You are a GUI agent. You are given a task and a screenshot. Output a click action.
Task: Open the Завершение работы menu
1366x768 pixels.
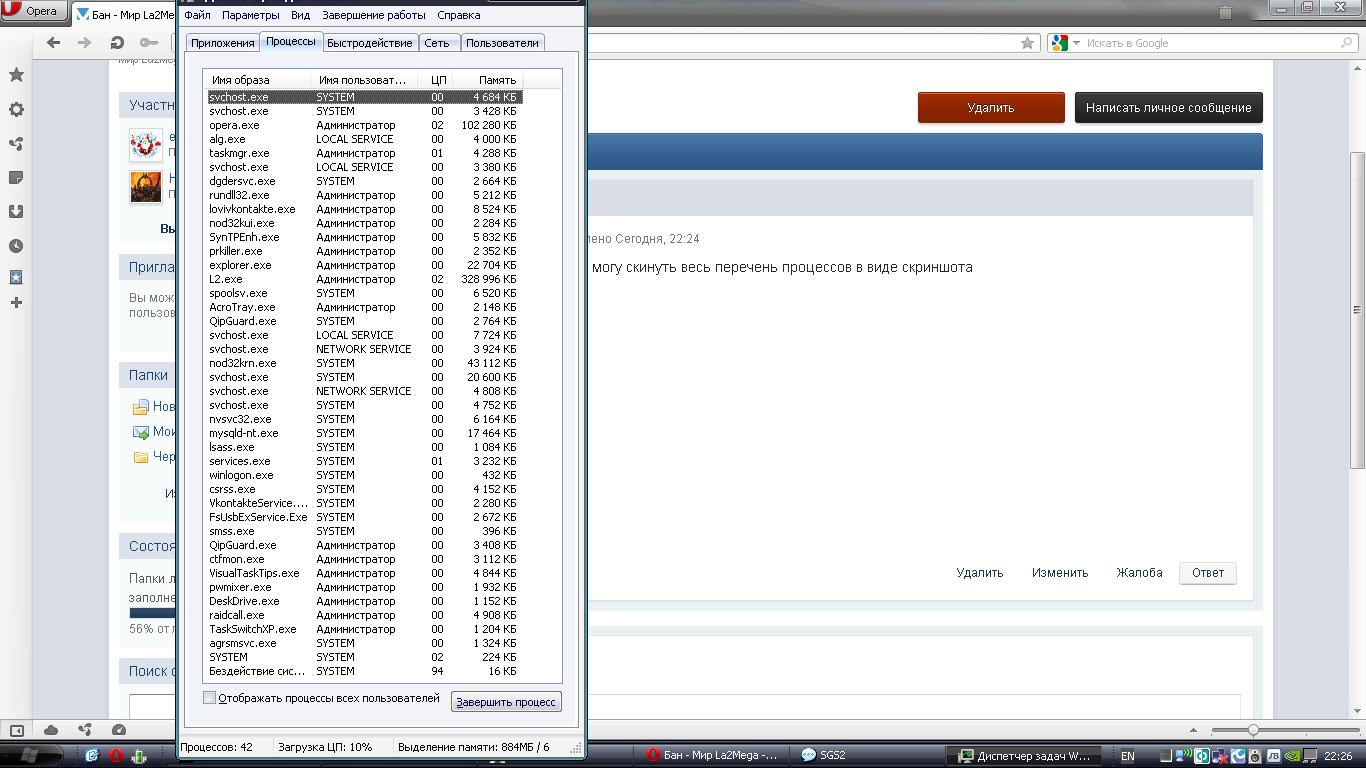pos(374,15)
